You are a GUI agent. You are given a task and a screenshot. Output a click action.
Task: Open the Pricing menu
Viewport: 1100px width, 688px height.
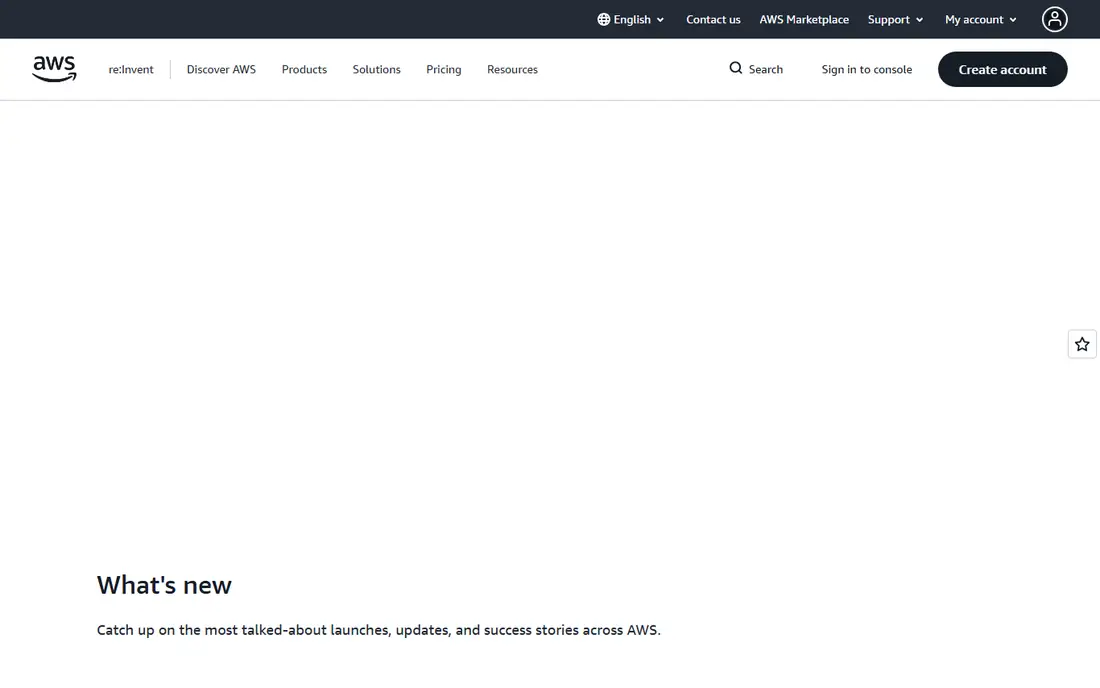pos(443,69)
